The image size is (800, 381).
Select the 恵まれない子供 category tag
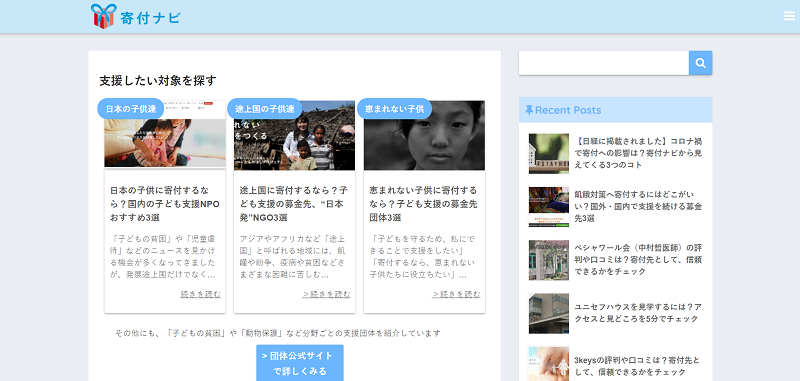pos(394,109)
